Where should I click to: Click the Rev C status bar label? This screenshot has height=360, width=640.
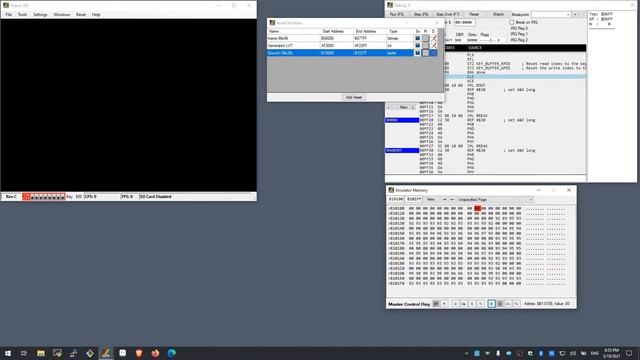coord(11,197)
